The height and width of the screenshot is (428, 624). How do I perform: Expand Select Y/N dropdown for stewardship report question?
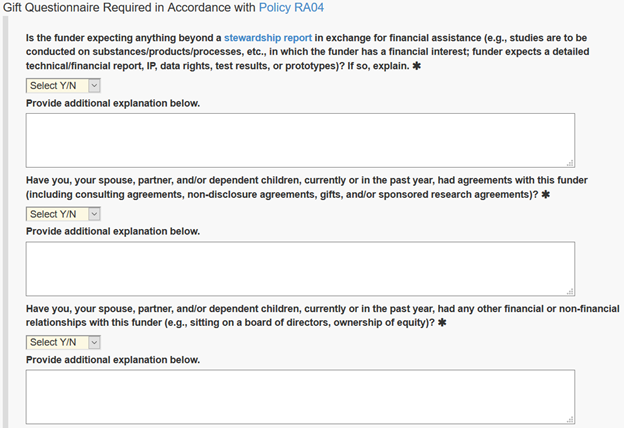pos(63,86)
